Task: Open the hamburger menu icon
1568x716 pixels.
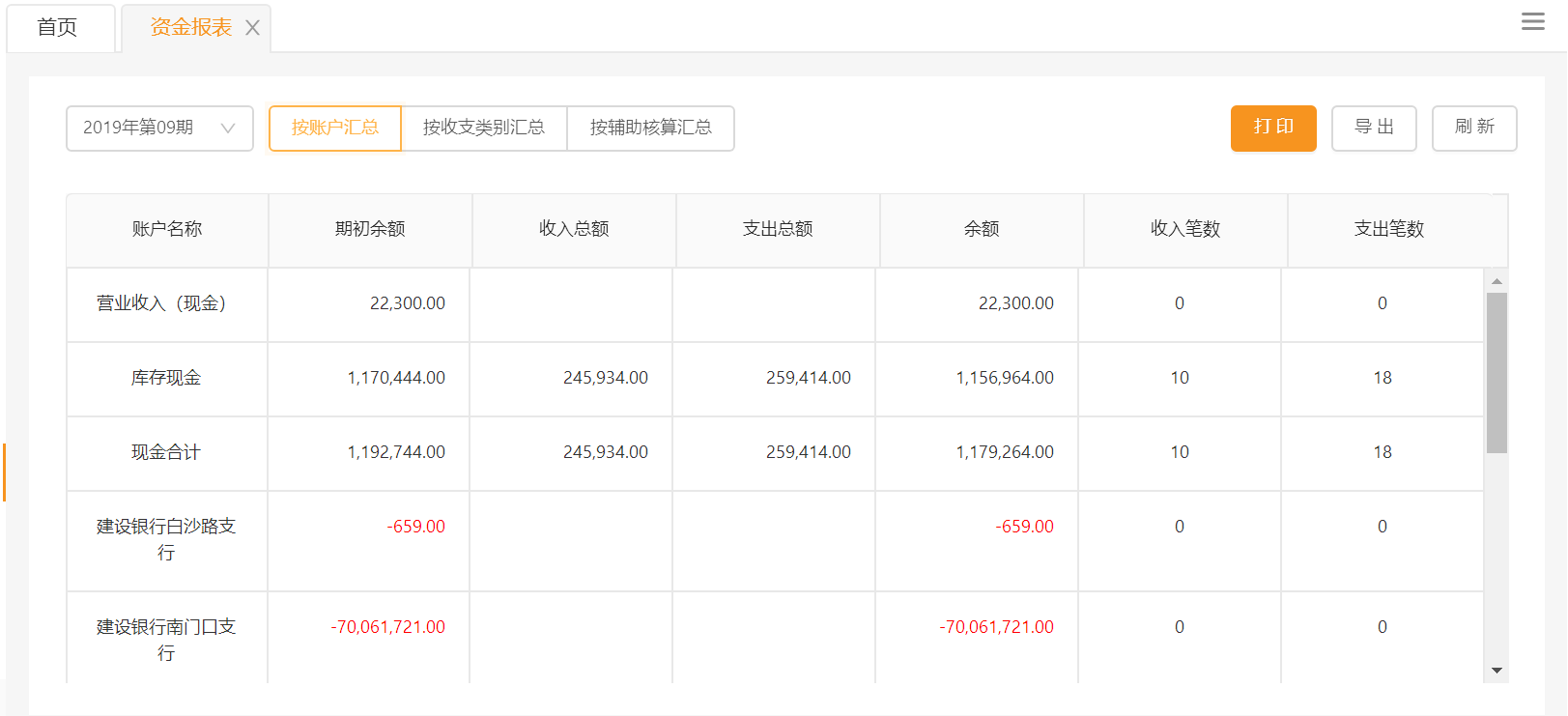Action: click(1532, 21)
